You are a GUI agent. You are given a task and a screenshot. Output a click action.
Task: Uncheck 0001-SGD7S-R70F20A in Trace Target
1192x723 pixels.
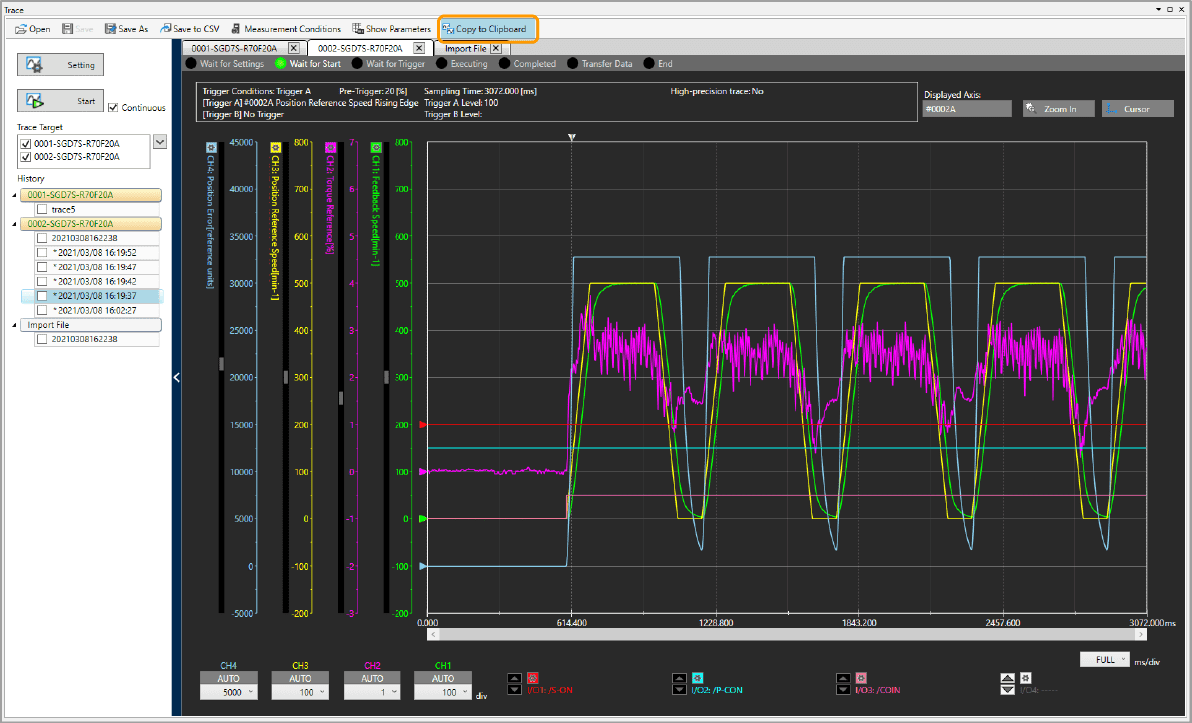tap(25, 144)
